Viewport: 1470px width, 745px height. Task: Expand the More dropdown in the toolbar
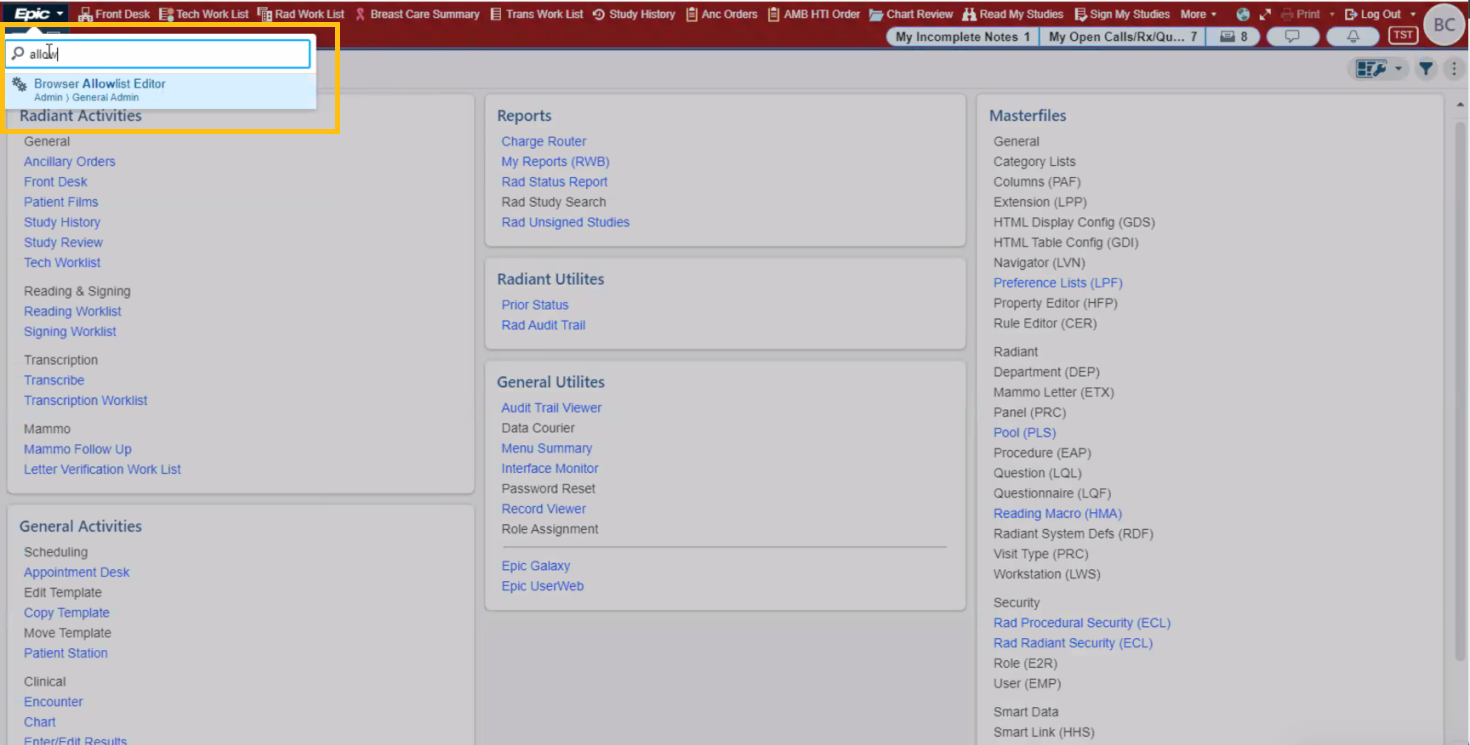tap(1199, 14)
